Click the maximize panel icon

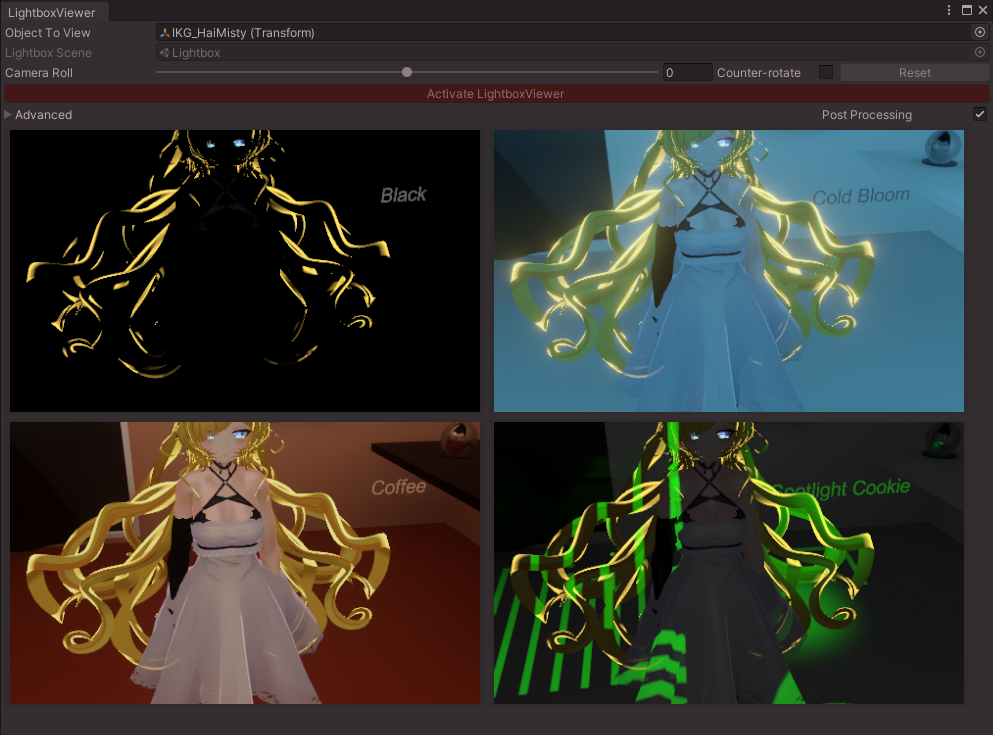pos(964,9)
